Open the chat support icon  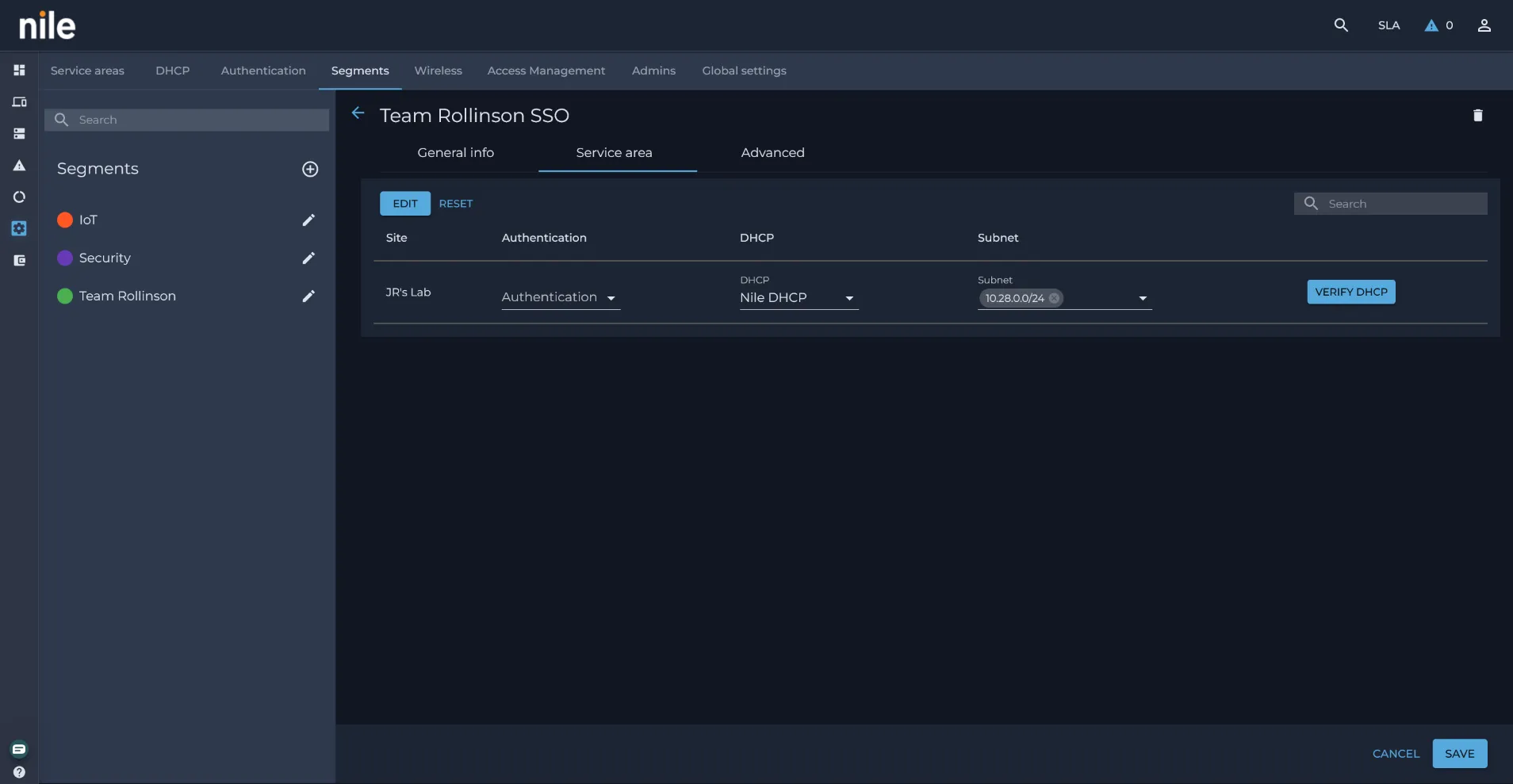click(19, 749)
